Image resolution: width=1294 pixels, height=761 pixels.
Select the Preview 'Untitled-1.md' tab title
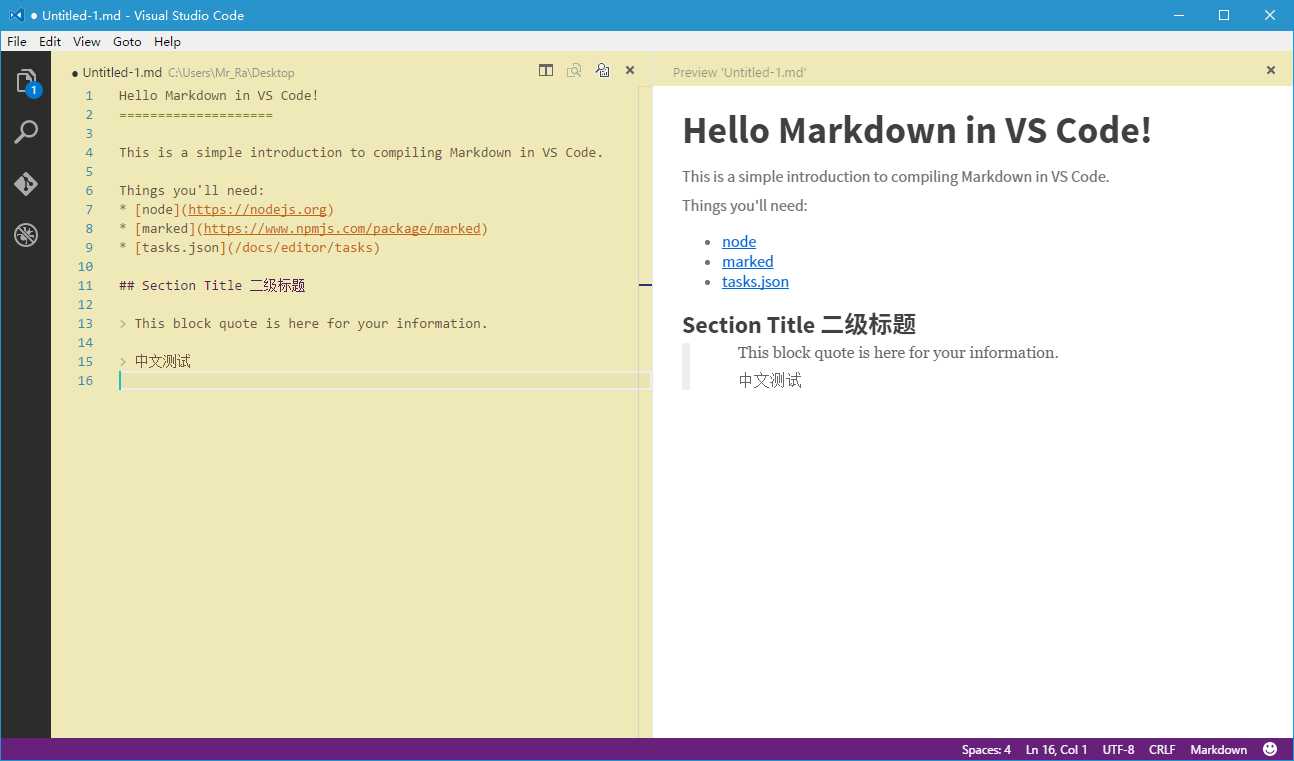739,73
